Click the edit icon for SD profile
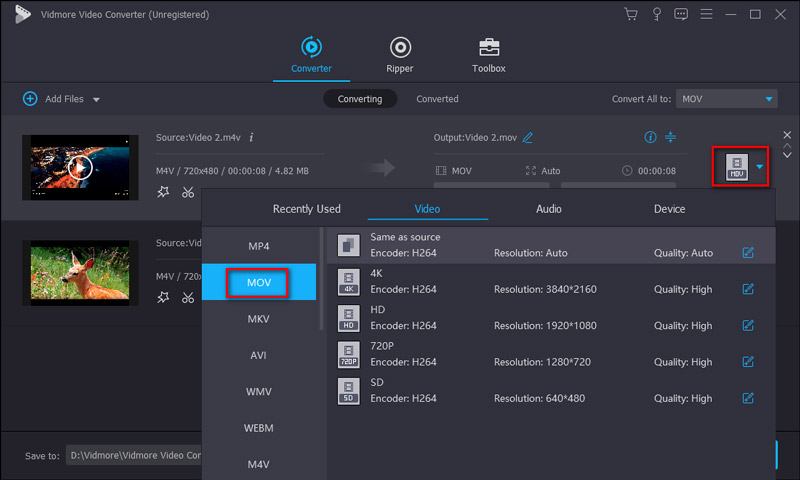Viewport: 800px width, 480px height. click(x=748, y=398)
